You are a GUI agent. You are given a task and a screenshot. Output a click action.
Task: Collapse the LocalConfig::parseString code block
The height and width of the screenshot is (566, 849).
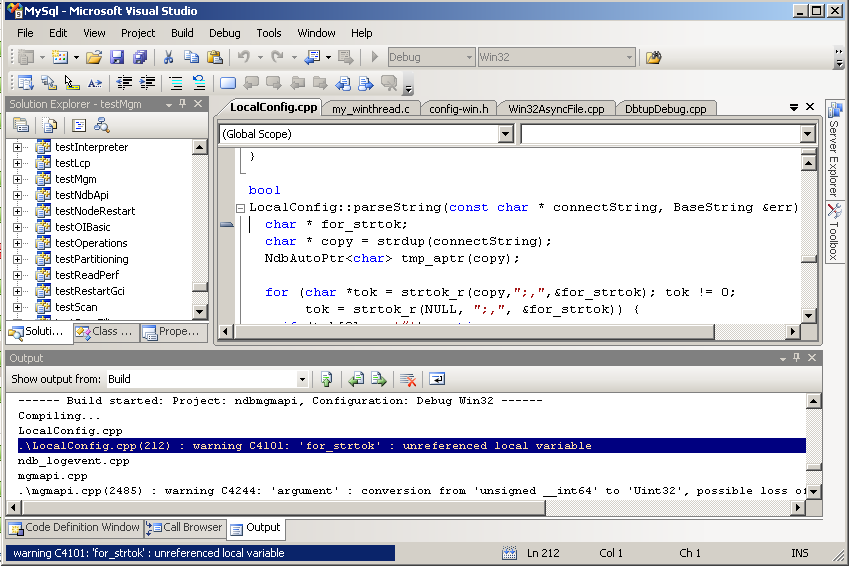pos(239,208)
